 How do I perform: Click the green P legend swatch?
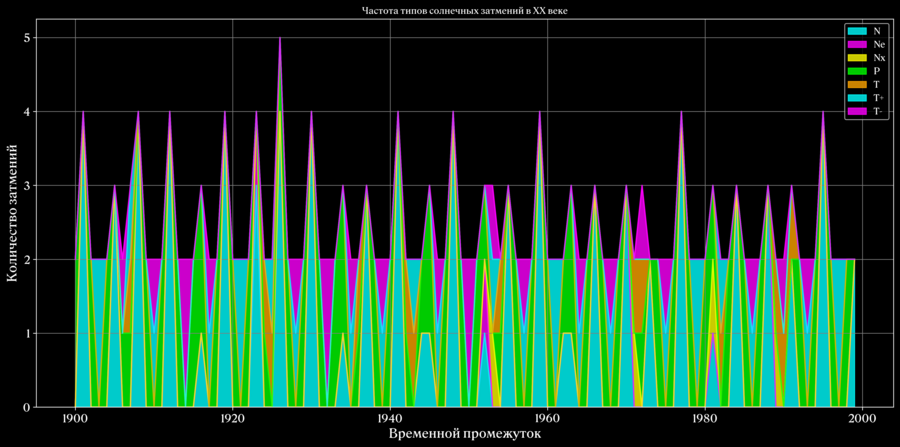(x=856, y=72)
